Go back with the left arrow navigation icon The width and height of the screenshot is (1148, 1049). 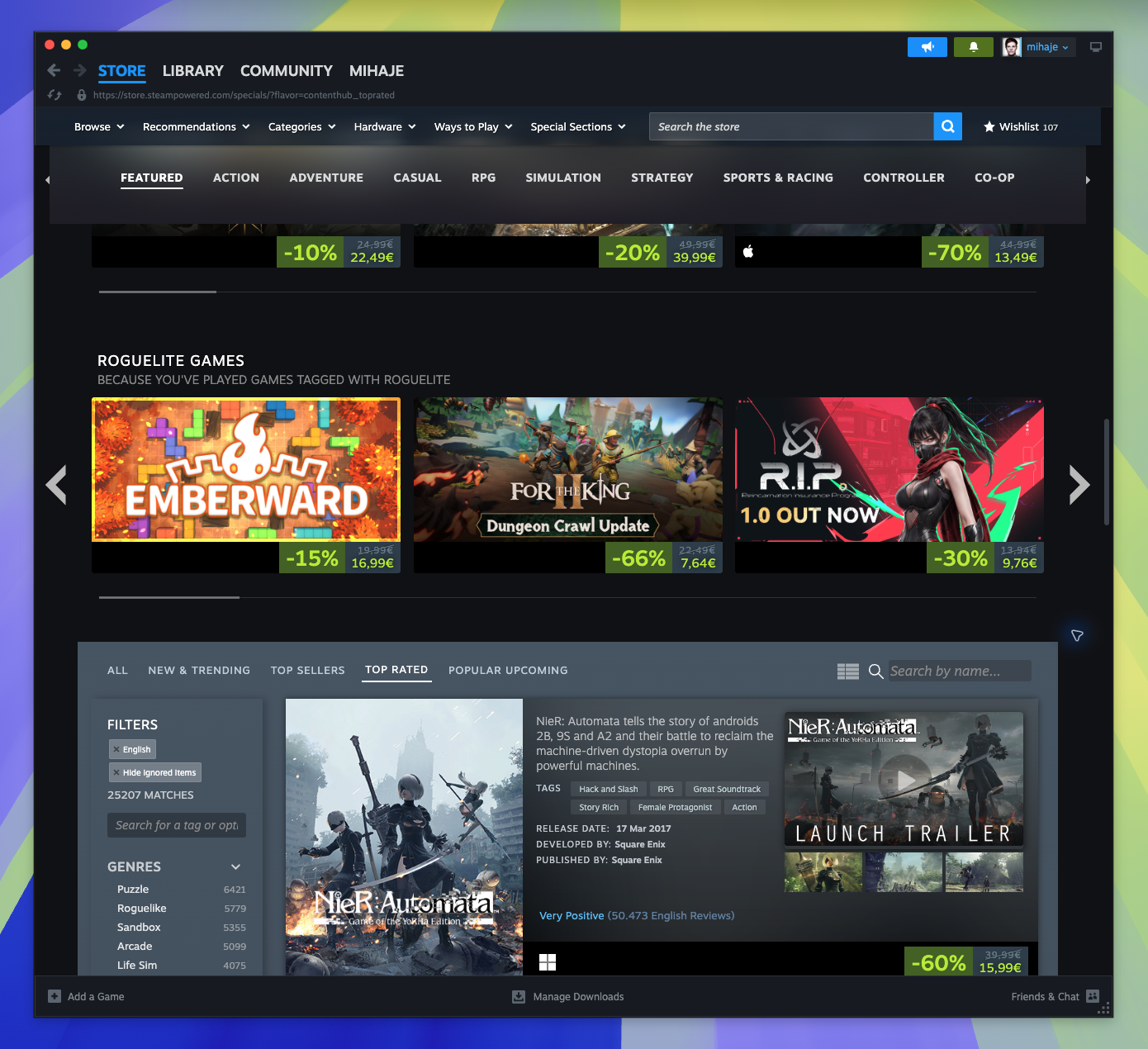coord(54,70)
